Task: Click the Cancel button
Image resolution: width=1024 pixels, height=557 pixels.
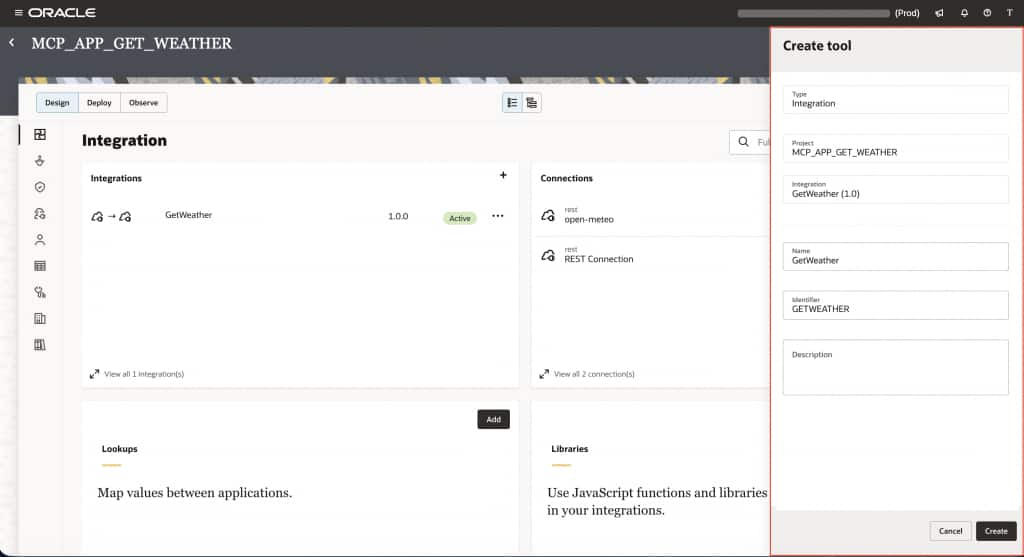Action: 950,531
